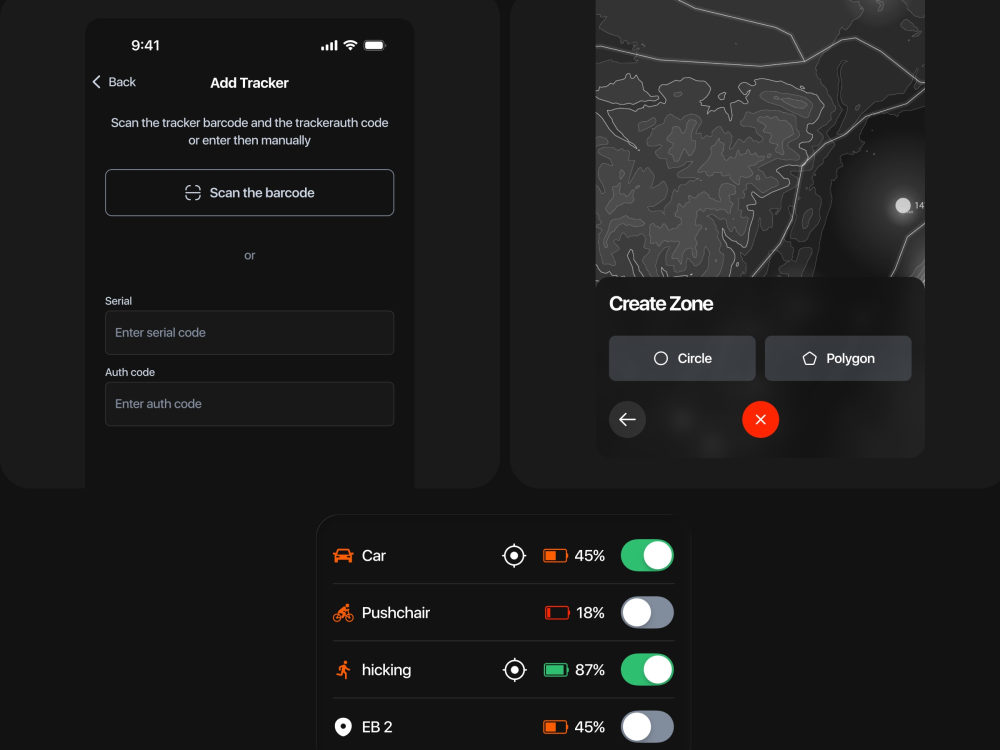This screenshot has width=1000, height=750.
Task: Click the Serial field label
Action: click(x=119, y=301)
